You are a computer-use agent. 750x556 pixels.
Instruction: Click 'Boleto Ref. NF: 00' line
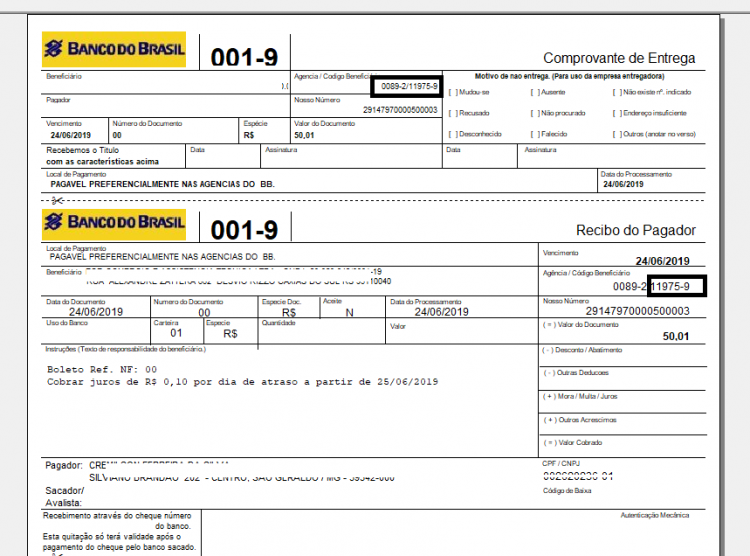[102, 369]
